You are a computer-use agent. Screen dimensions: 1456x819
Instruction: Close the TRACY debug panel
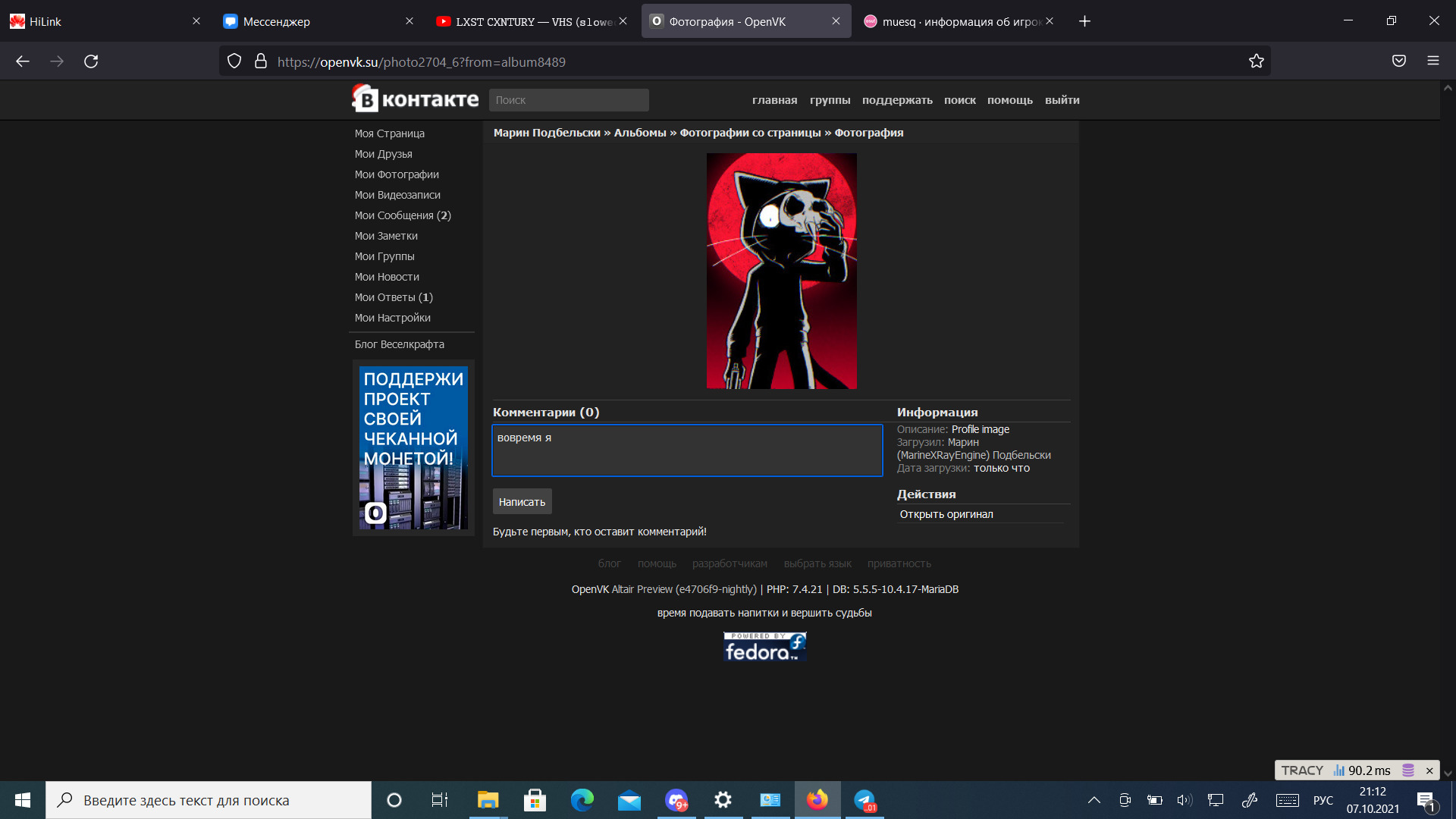(x=1429, y=770)
